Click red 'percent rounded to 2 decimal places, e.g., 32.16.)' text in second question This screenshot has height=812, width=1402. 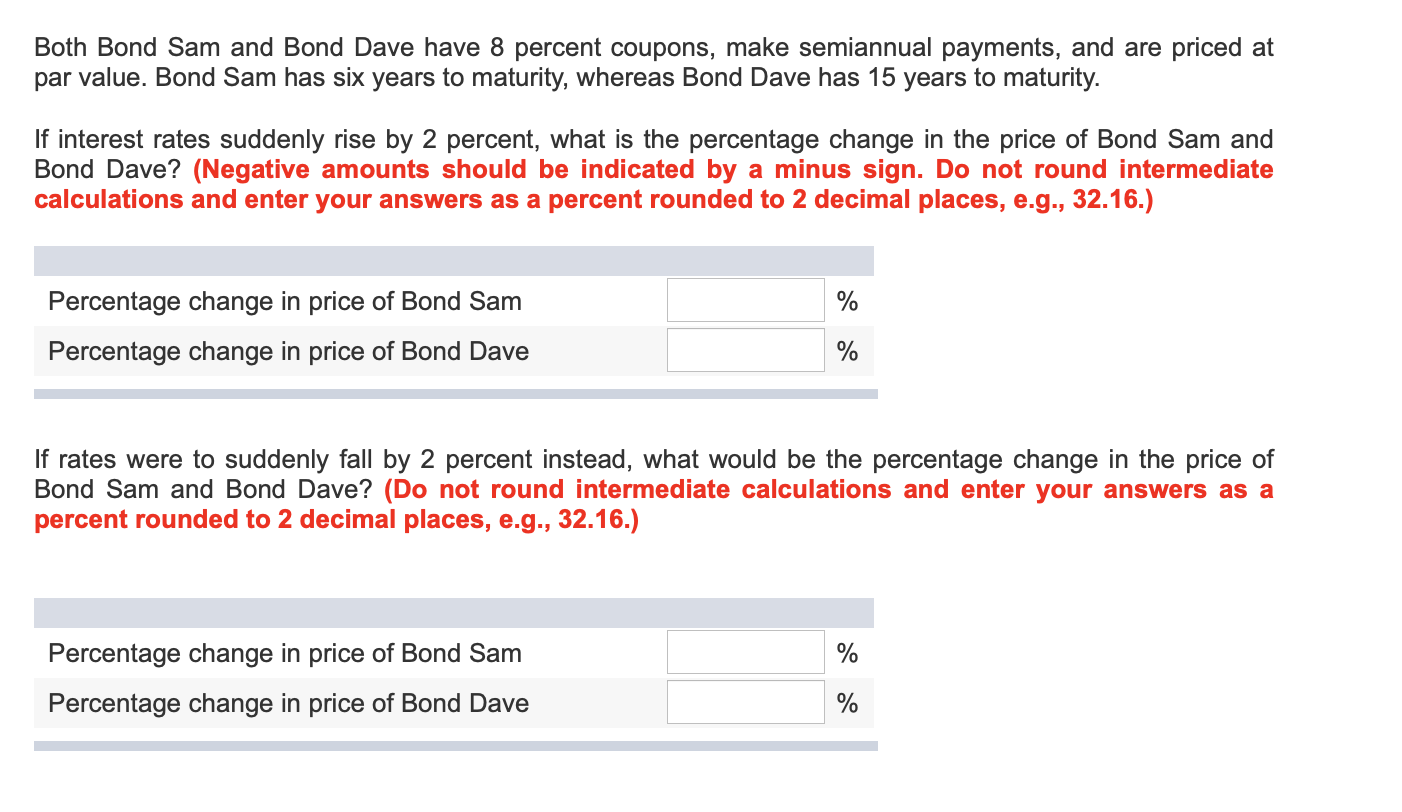point(335,520)
